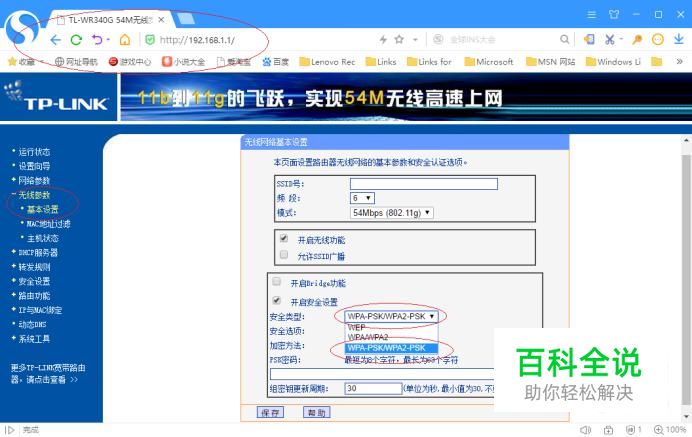
Task: Click the 保存 save button
Action: point(270,412)
